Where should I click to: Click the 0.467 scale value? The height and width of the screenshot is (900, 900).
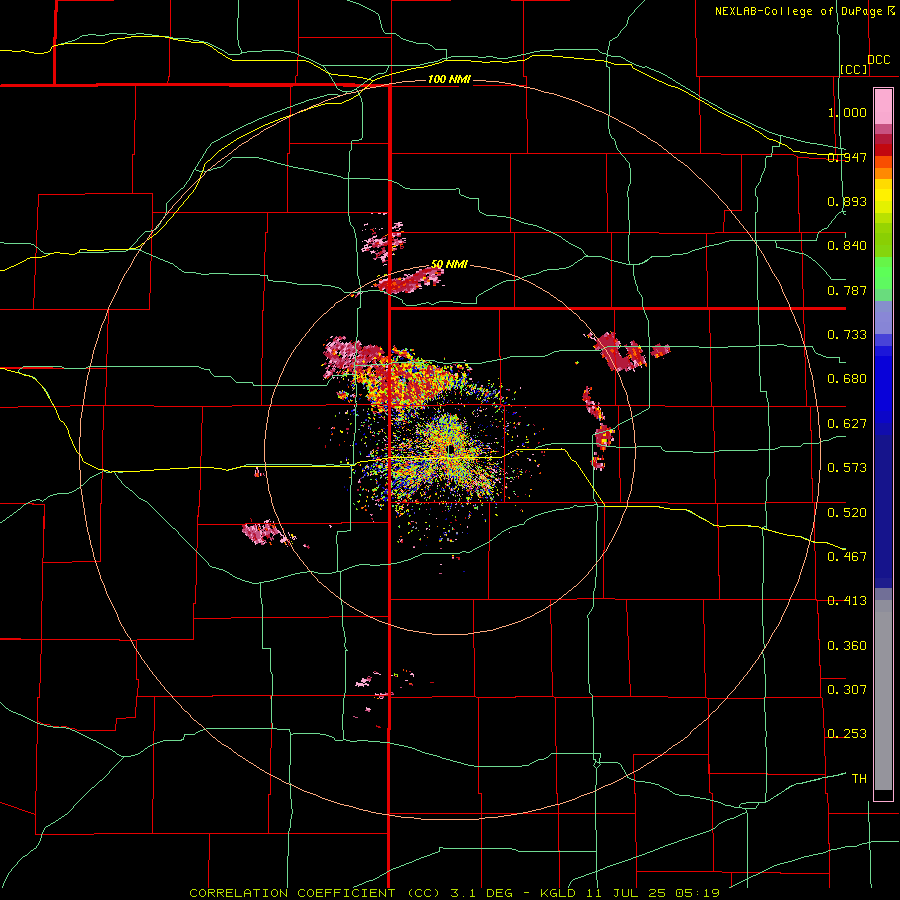pyautogui.click(x=847, y=557)
